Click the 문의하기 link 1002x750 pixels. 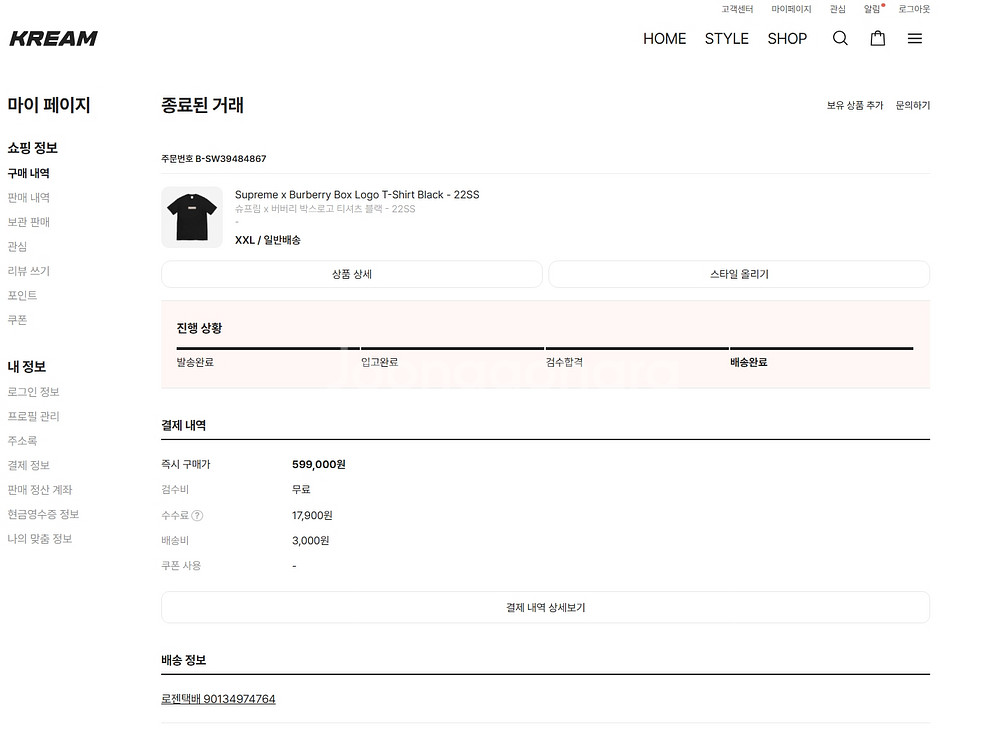click(912, 105)
